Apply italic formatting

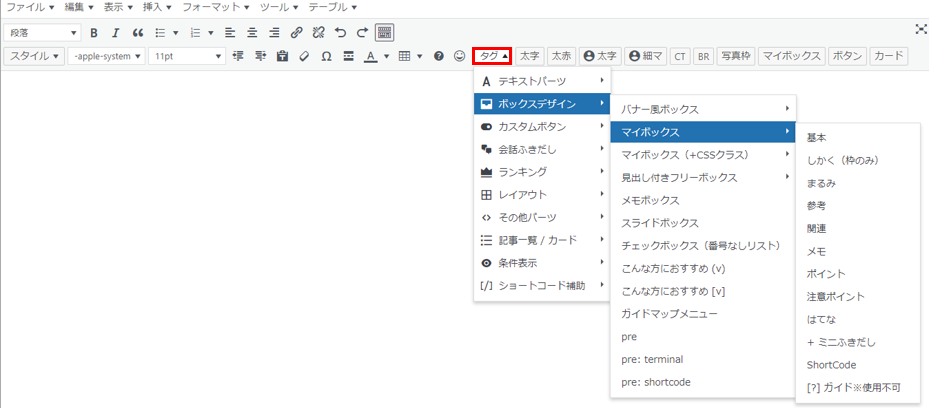click(116, 32)
